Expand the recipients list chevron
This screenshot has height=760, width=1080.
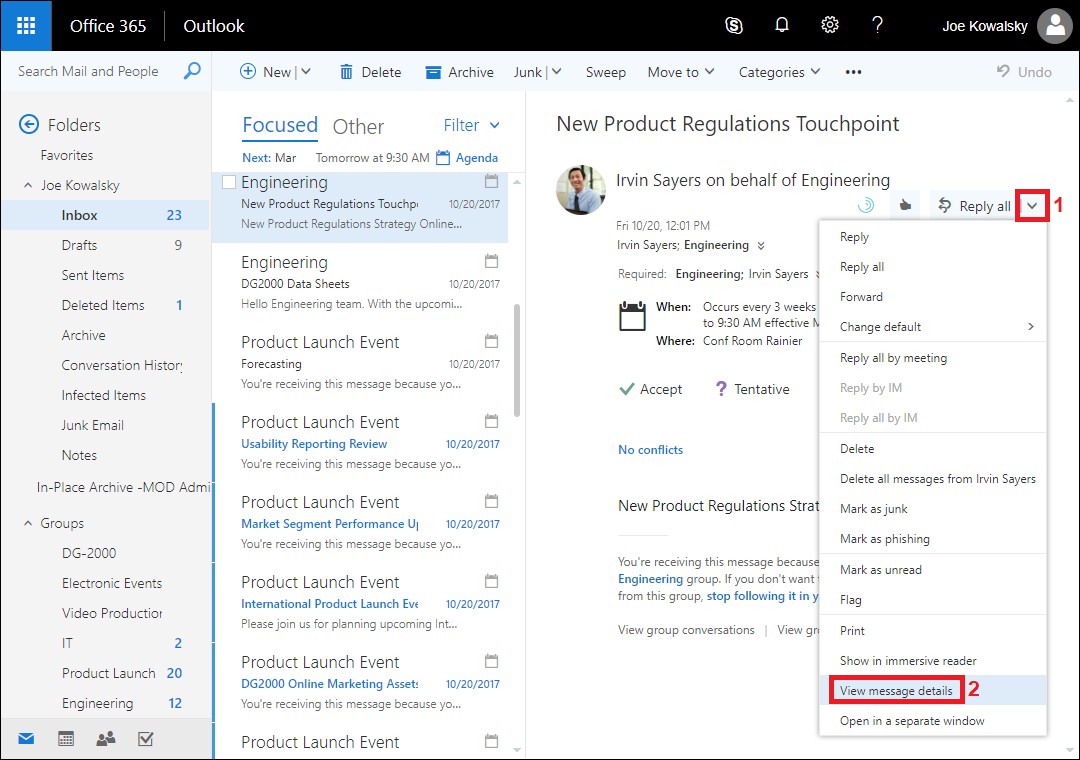761,245
